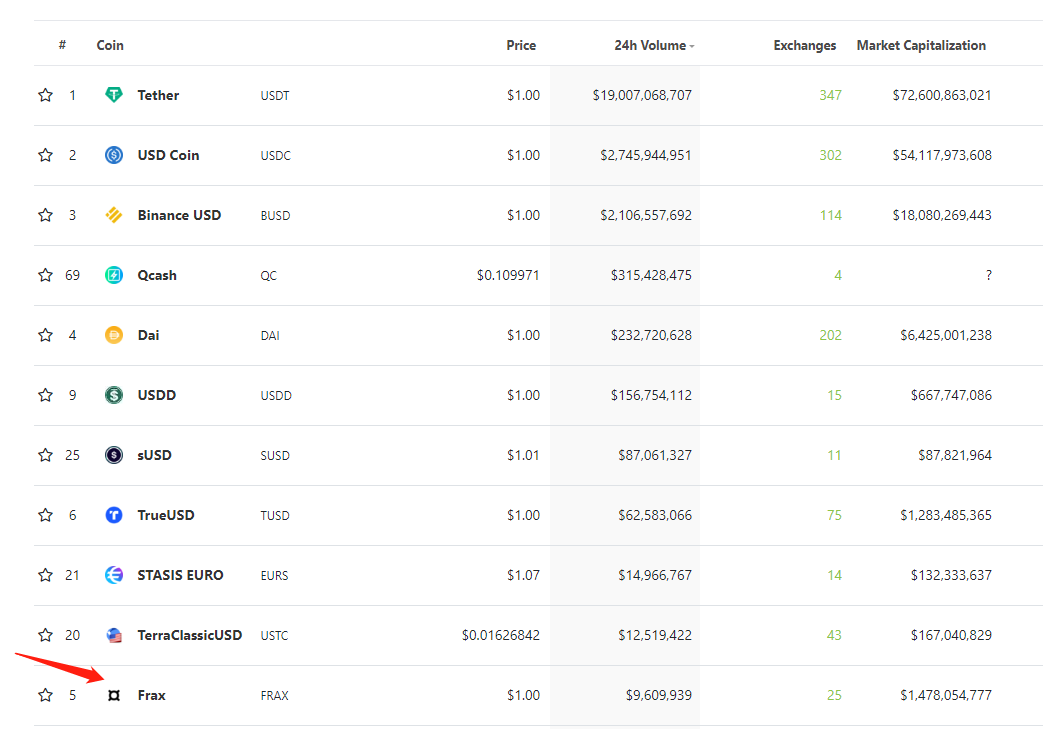
Task: Click the USD Coin logo icon
Action: tap(114, 155)
